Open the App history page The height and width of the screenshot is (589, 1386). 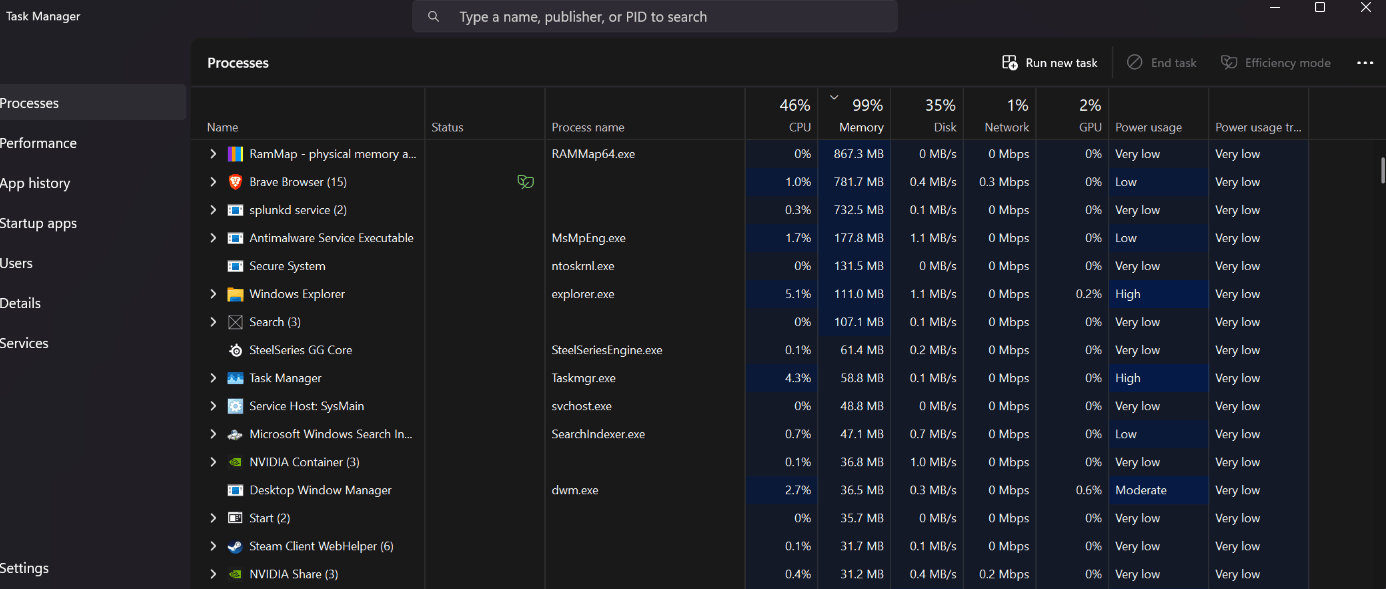pos(93,183)
